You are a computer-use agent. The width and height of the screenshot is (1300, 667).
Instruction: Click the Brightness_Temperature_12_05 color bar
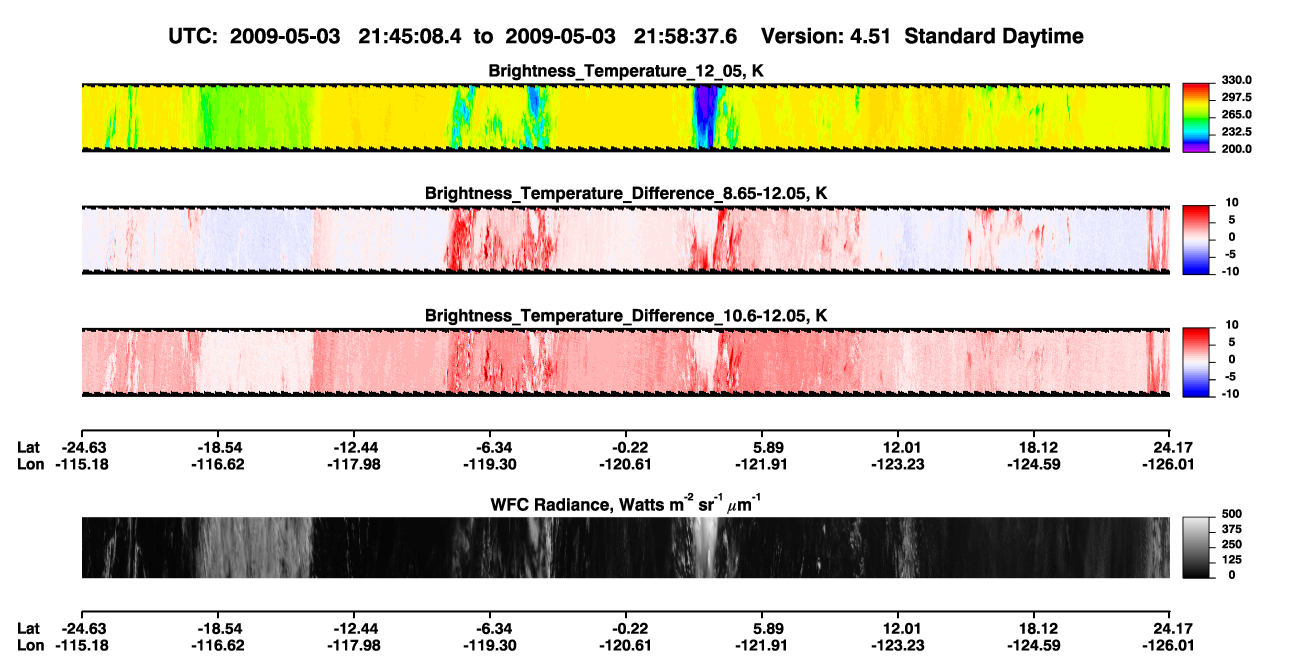click(x=1196, y=116)
